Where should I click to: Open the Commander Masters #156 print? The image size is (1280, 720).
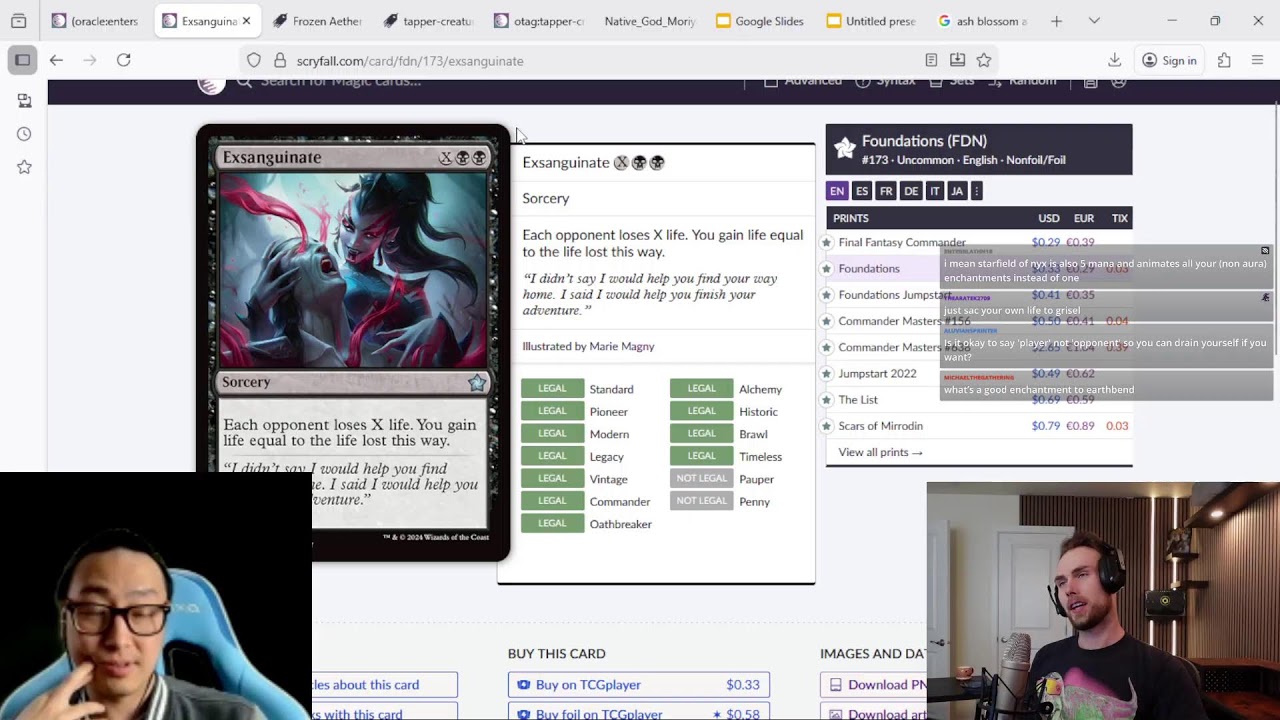(x=905, y=321)
